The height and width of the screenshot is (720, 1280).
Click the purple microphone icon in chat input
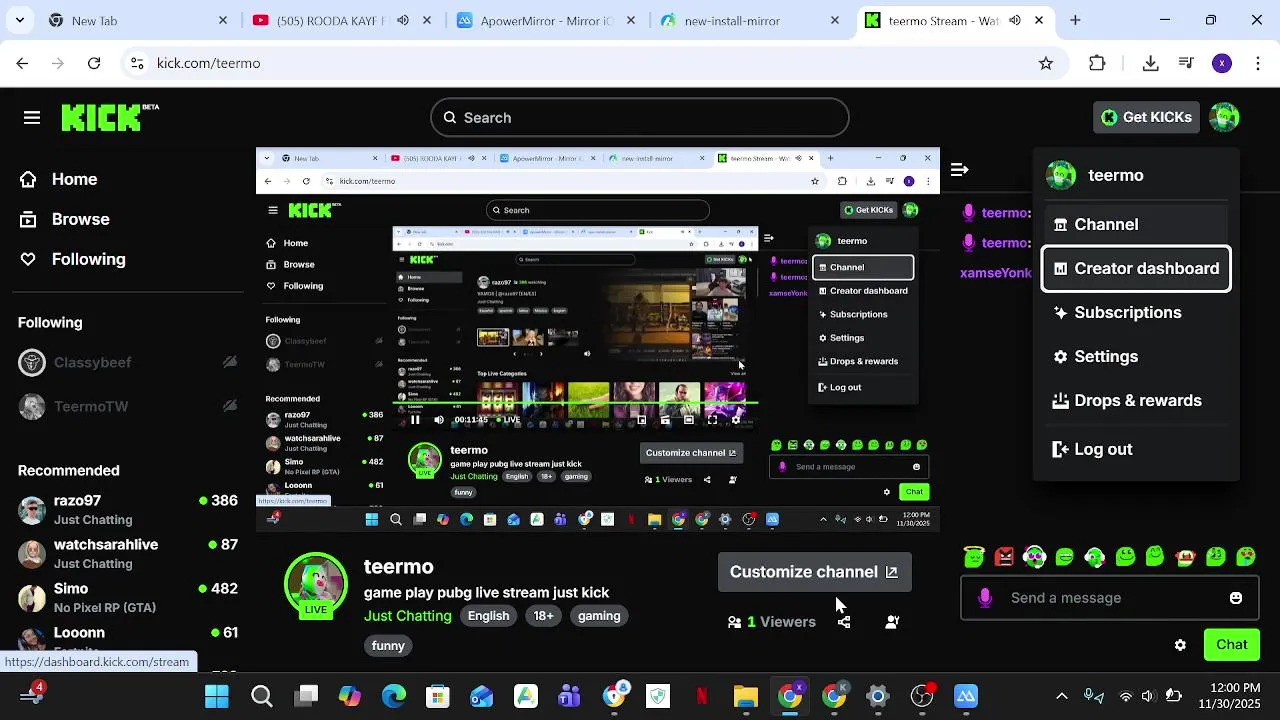click(x=985, y=598)
